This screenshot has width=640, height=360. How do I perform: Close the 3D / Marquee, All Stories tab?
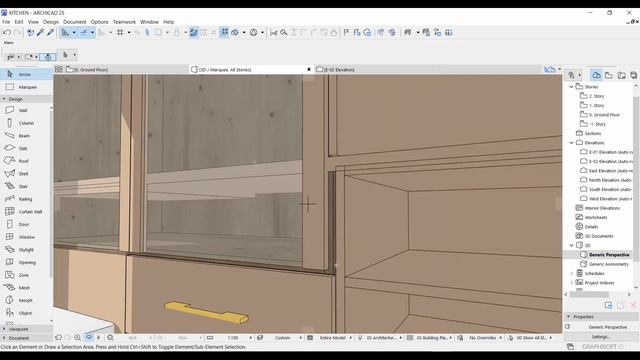309,69
